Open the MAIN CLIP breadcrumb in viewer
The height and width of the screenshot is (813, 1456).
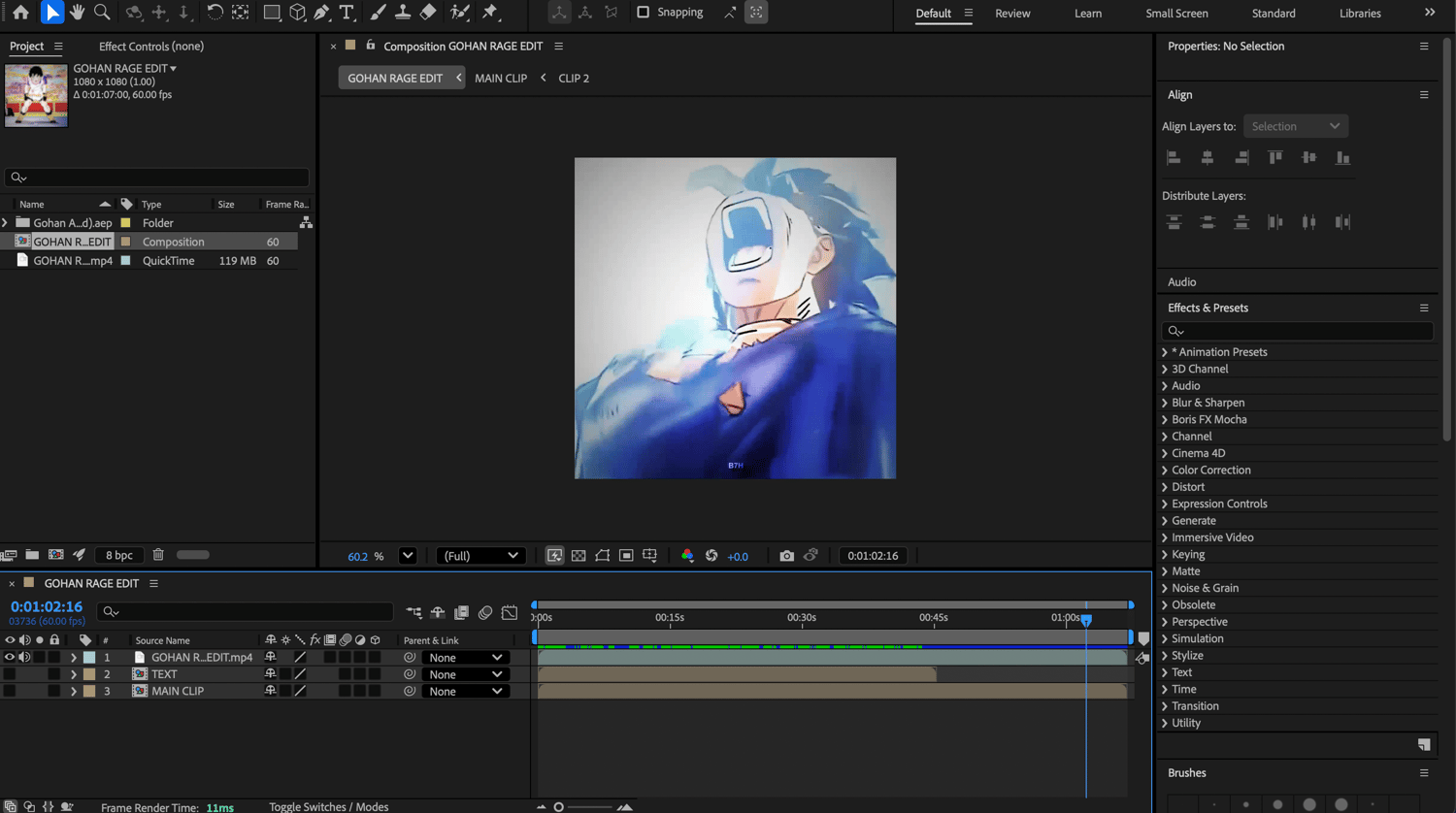(x=501, y=78)
